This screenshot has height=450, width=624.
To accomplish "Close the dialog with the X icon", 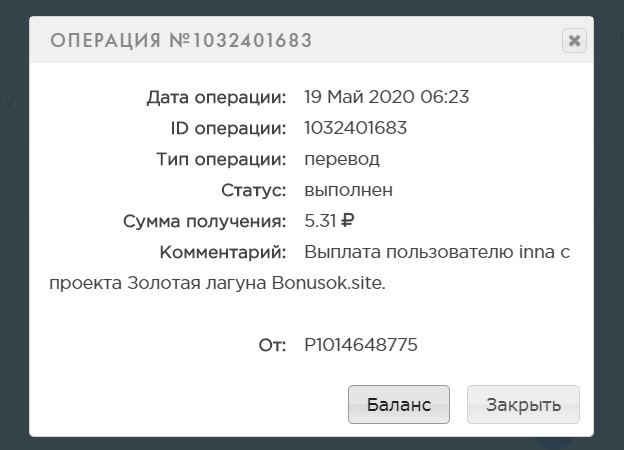I will 574,41.
